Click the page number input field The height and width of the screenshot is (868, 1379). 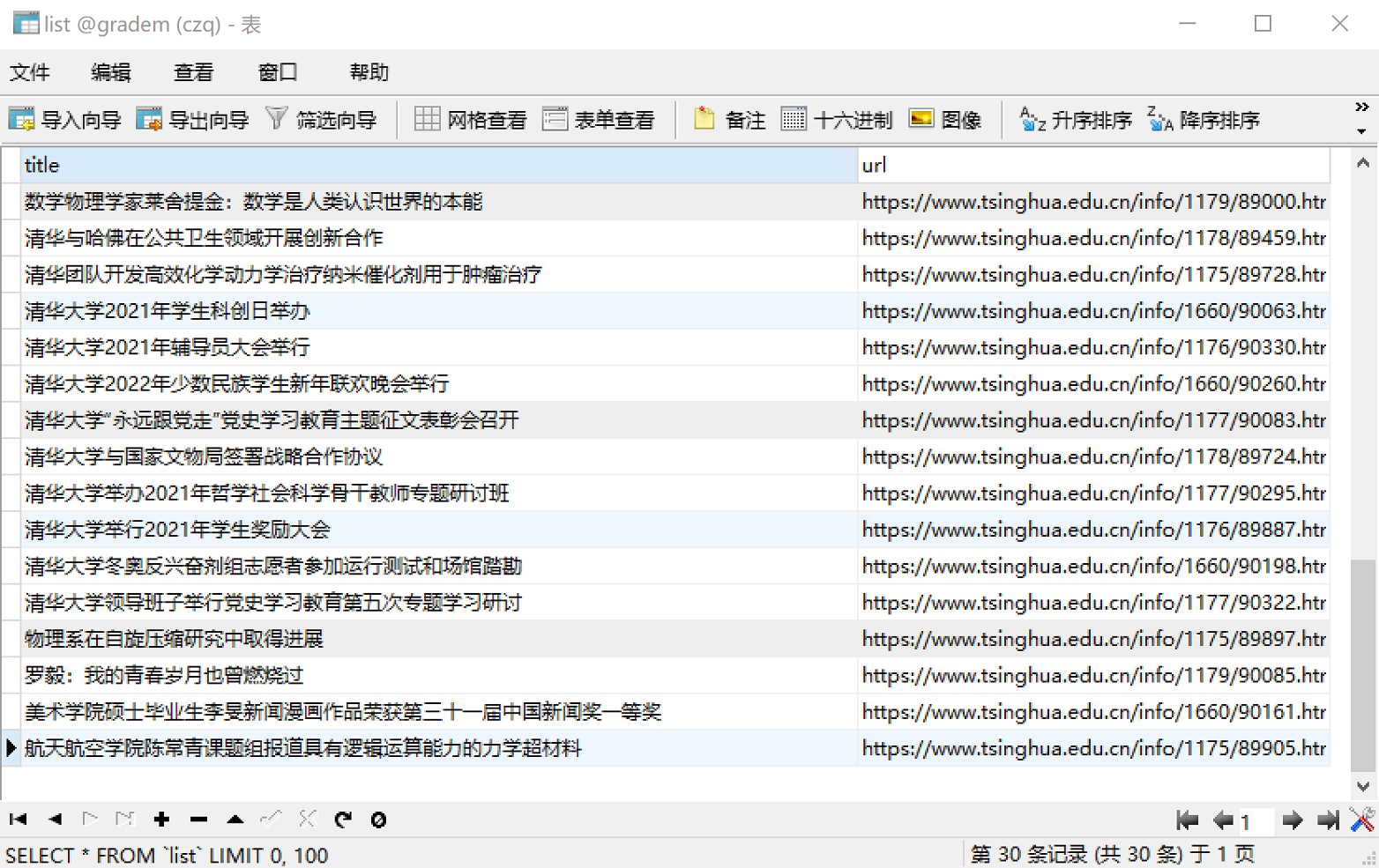[x=1256, y=821]
